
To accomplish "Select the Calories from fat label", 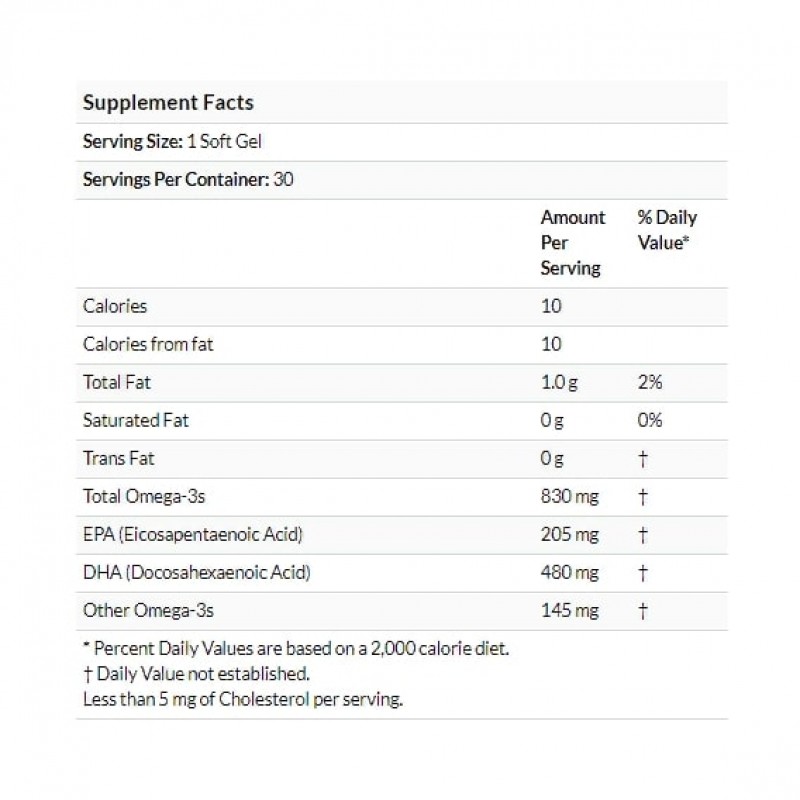I will pyautogui.click(x=148, y=344).
